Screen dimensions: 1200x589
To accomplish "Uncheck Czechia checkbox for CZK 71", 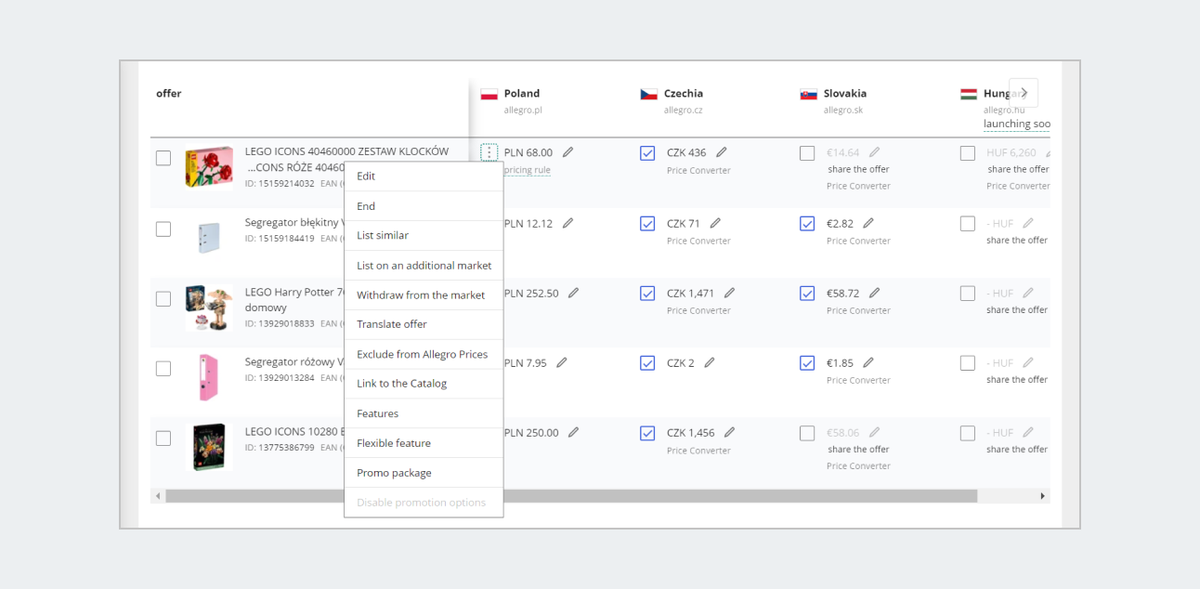I will [x=647, y=223].
